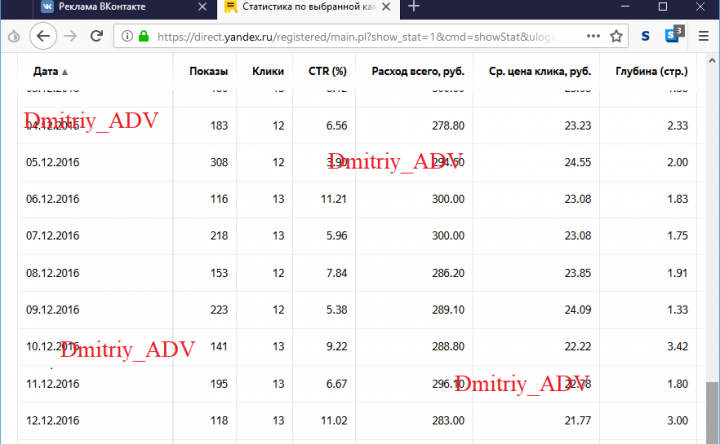
Task: Click the CTR (%) column header
Action: pos(327,72)
